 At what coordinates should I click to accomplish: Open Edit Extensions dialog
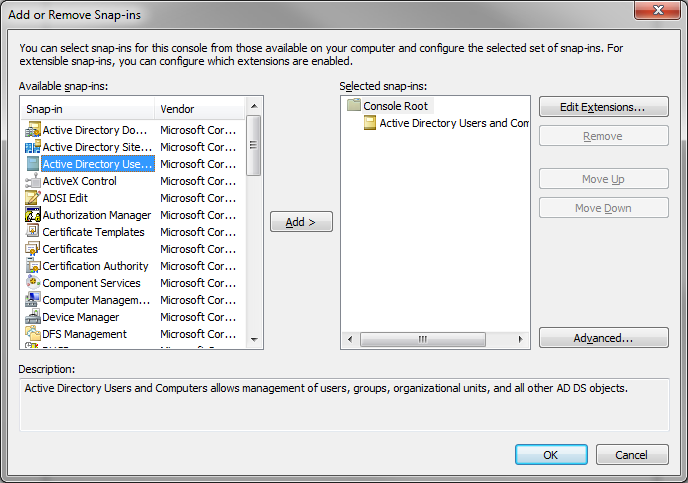click(603, 107)
